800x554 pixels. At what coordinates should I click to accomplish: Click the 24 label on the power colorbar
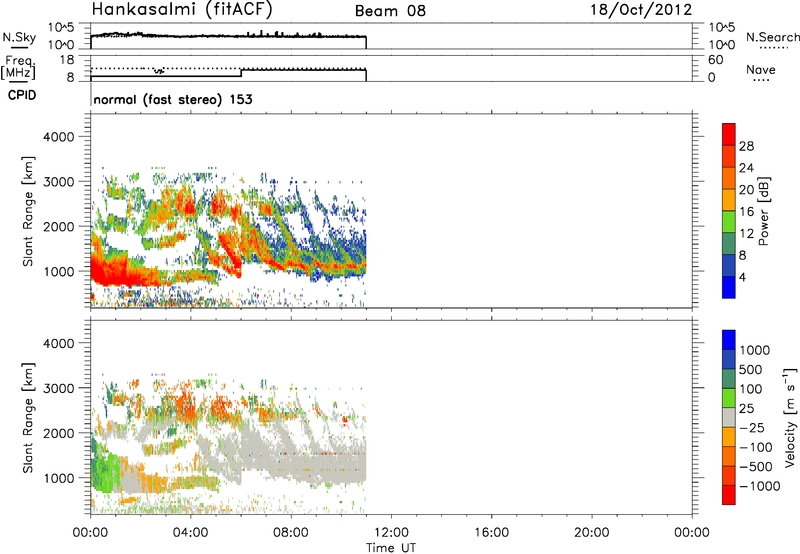tap(746, 168)
